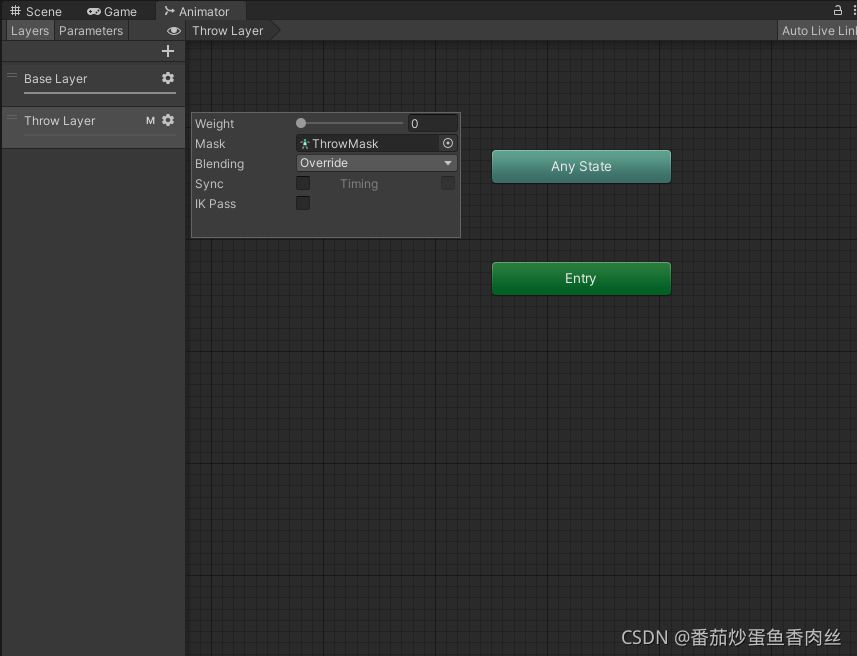This screenshot has height=656, width=857.
Task: Open Base Layer settings gear
Action: (168, 78)
